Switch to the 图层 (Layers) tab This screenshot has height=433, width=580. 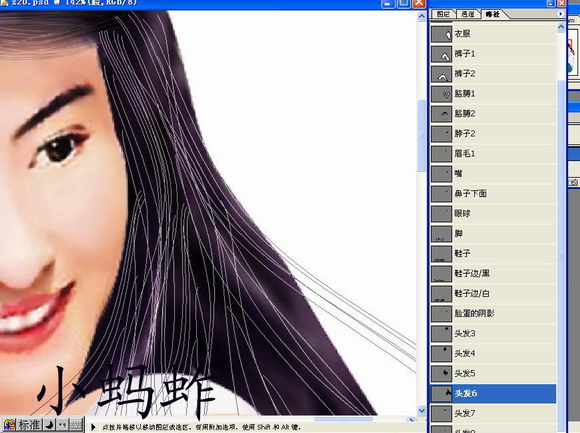(443, 14)
